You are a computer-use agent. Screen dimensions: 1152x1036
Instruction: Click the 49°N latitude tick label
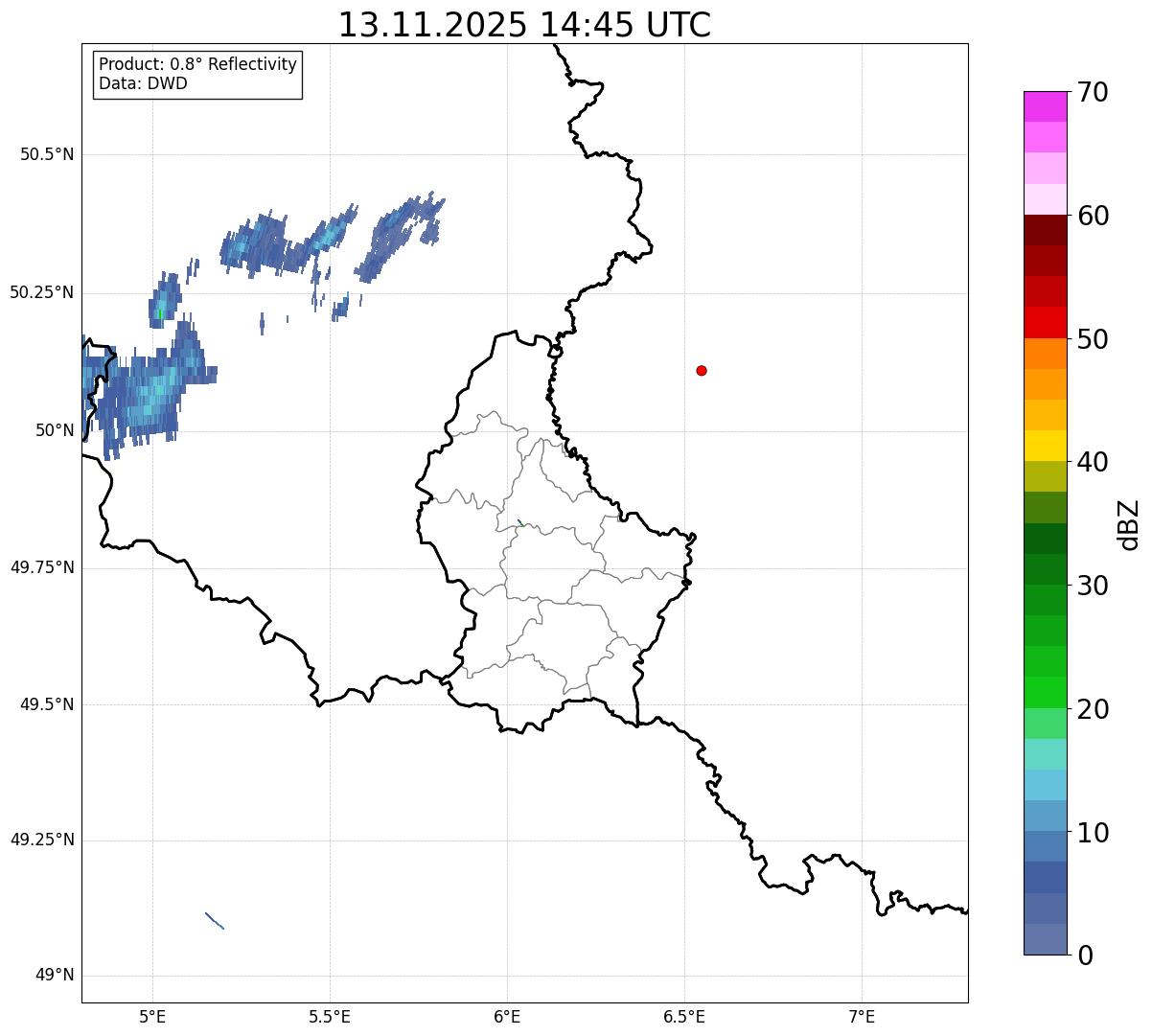54,976
